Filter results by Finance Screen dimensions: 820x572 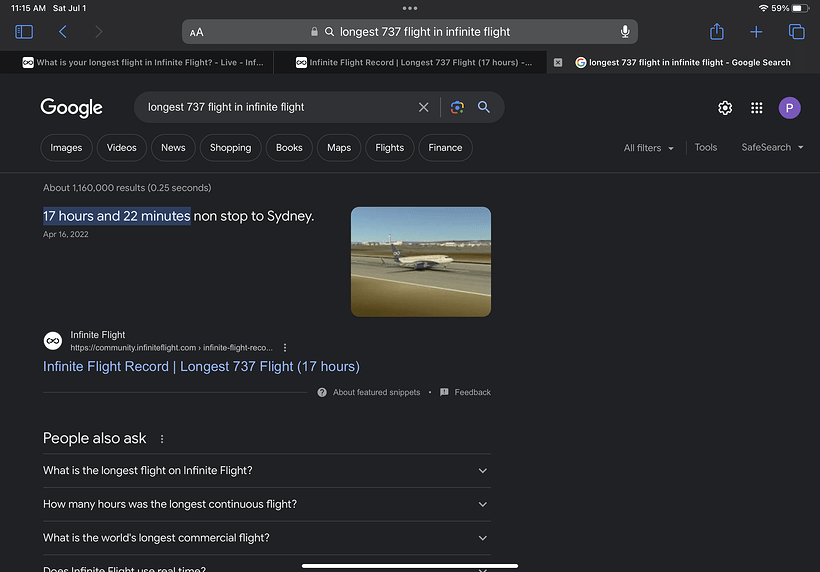(446, 148)
